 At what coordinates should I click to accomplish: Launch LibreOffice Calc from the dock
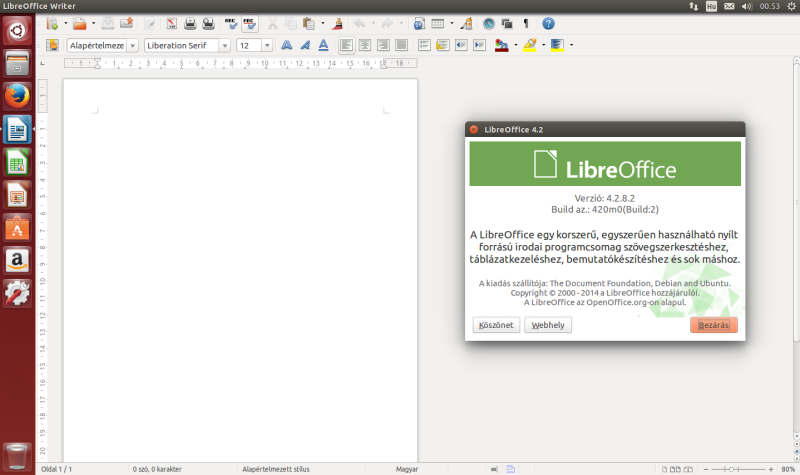point(17,162)
